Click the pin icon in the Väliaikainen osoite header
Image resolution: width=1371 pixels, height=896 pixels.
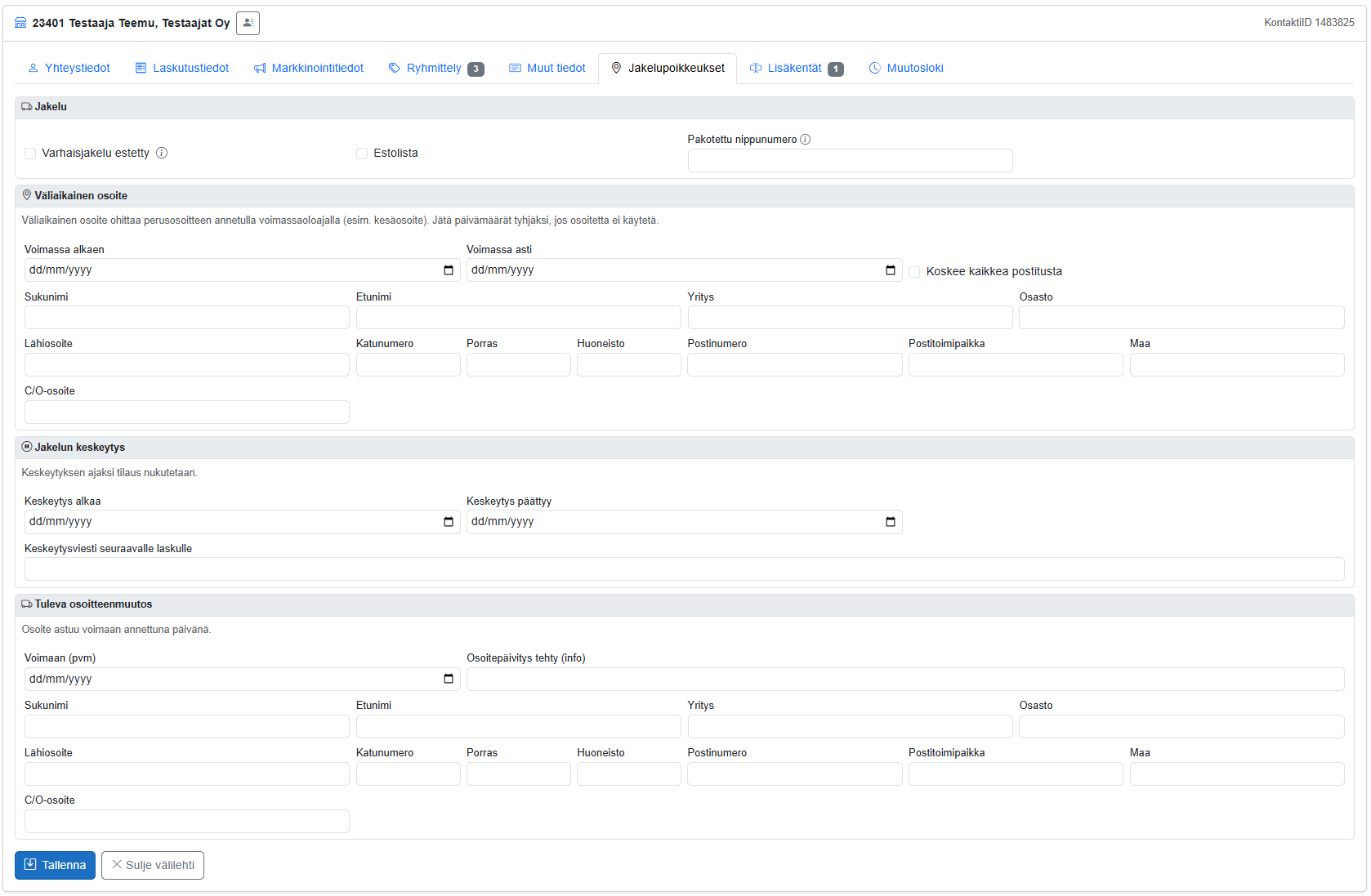(x=27, y=195)
